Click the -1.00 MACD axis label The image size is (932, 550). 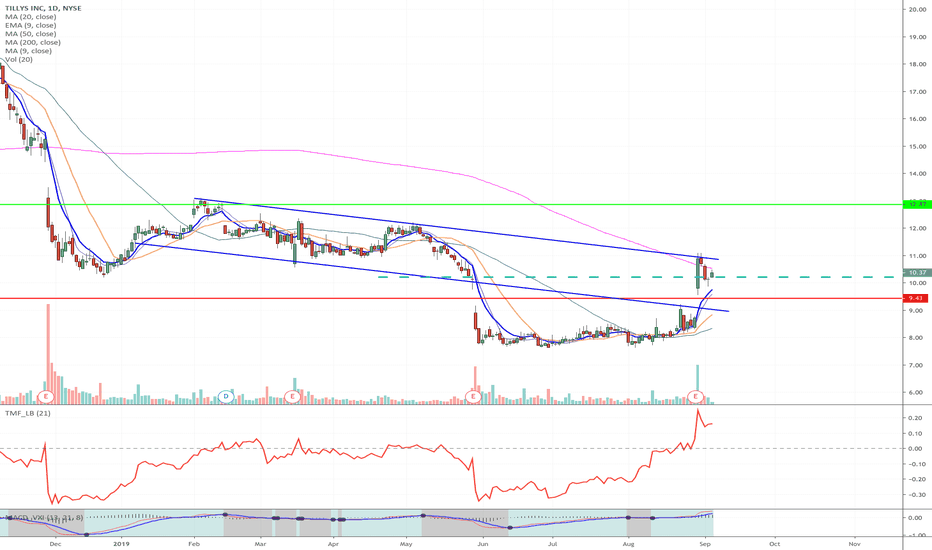[915, 536]
